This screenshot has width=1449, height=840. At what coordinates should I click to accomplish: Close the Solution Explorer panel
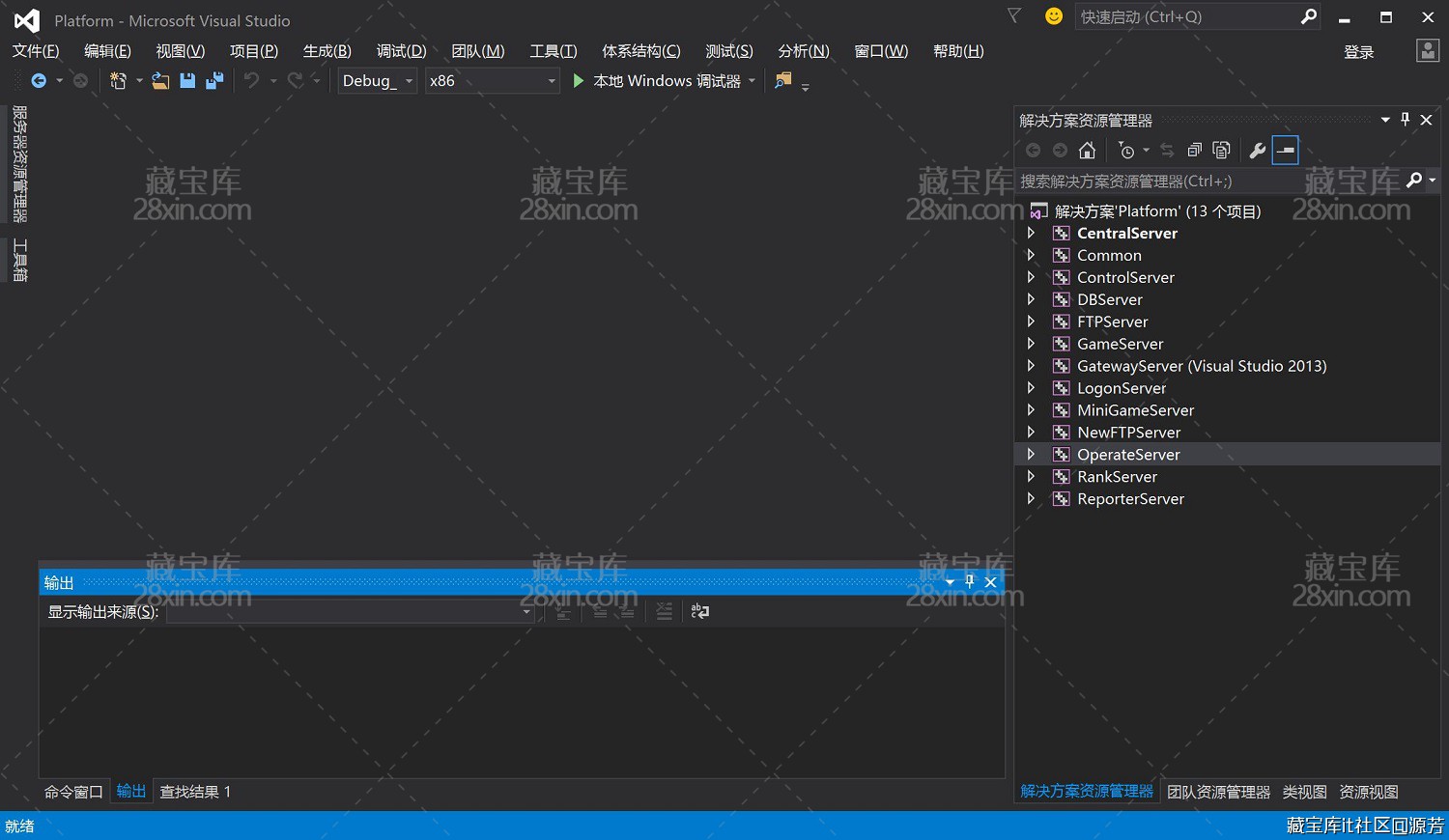1426,120
